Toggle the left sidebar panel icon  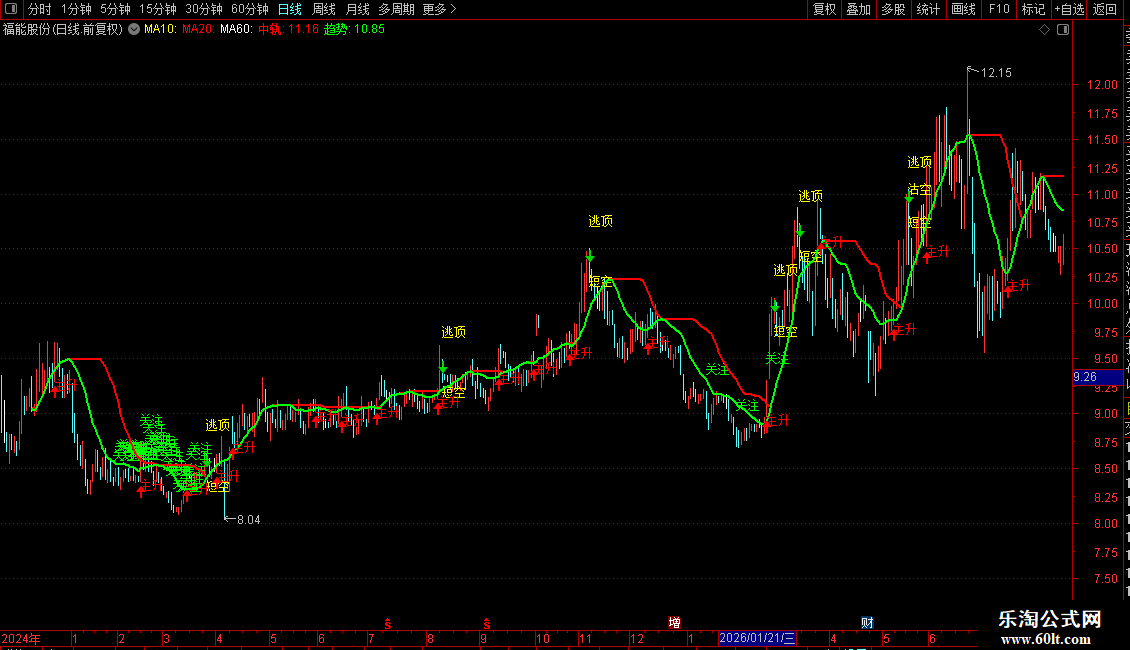[x=11, y=9]
